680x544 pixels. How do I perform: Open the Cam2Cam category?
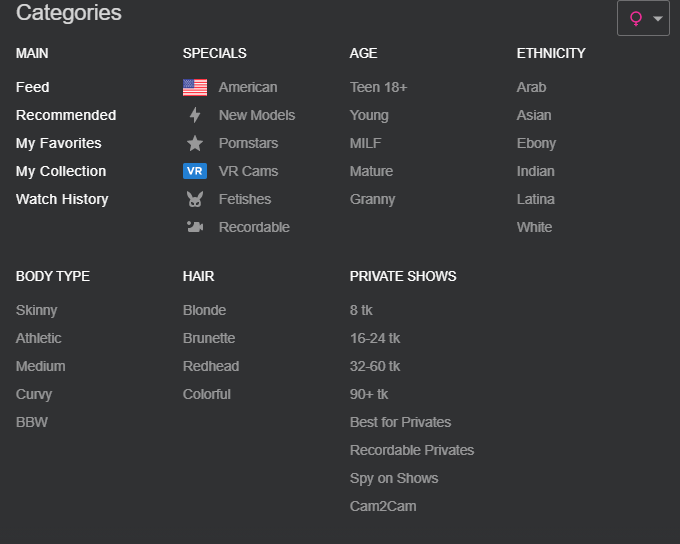[x=383, y=506]
